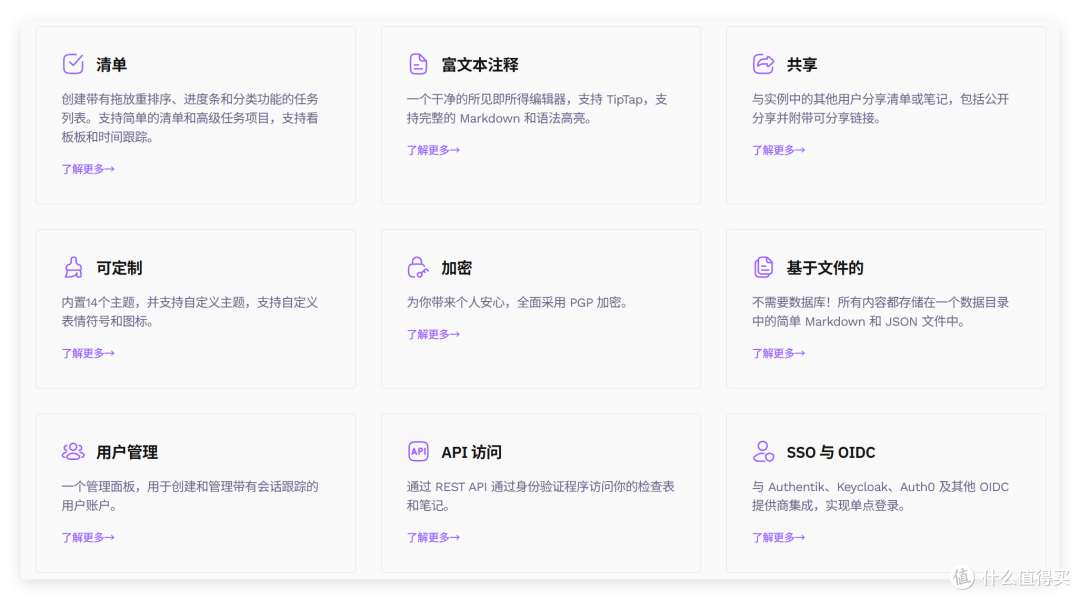This screenshot has width=1080, height=600.
Task: Click description starting 通过 REST API
Action: coord(541,496)
